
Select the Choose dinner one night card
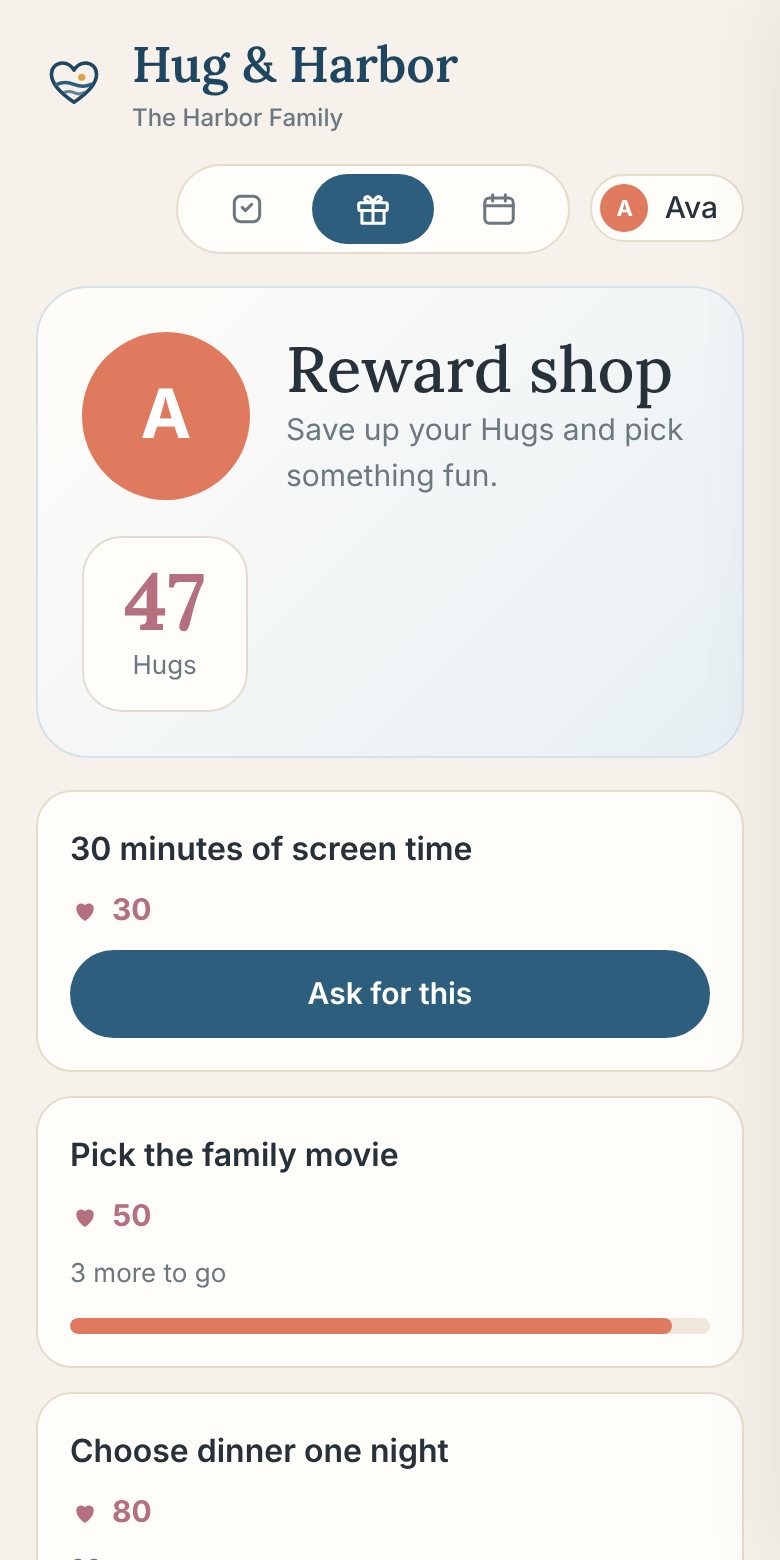click(x=390, y=1477)
